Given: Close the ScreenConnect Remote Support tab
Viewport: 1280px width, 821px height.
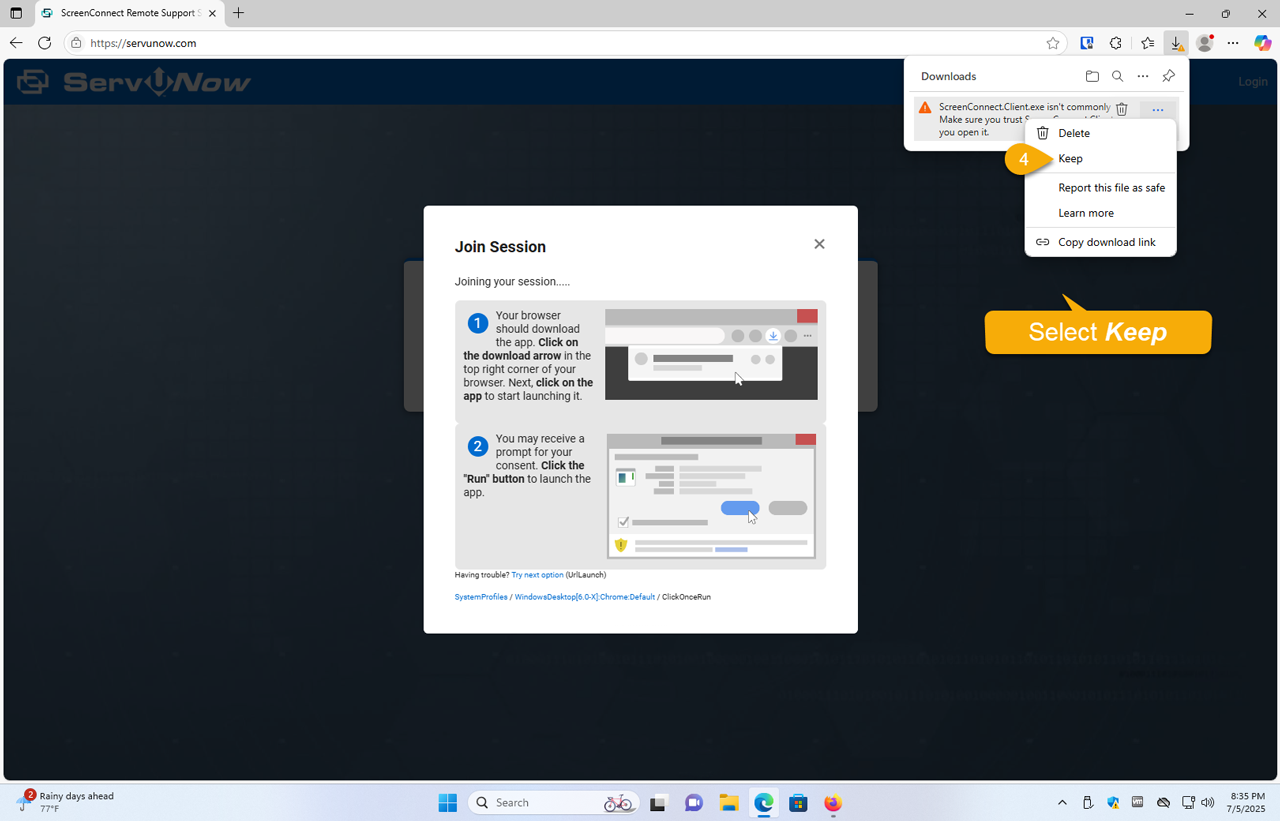Looking at the screenshot, I should coord(212,13).
